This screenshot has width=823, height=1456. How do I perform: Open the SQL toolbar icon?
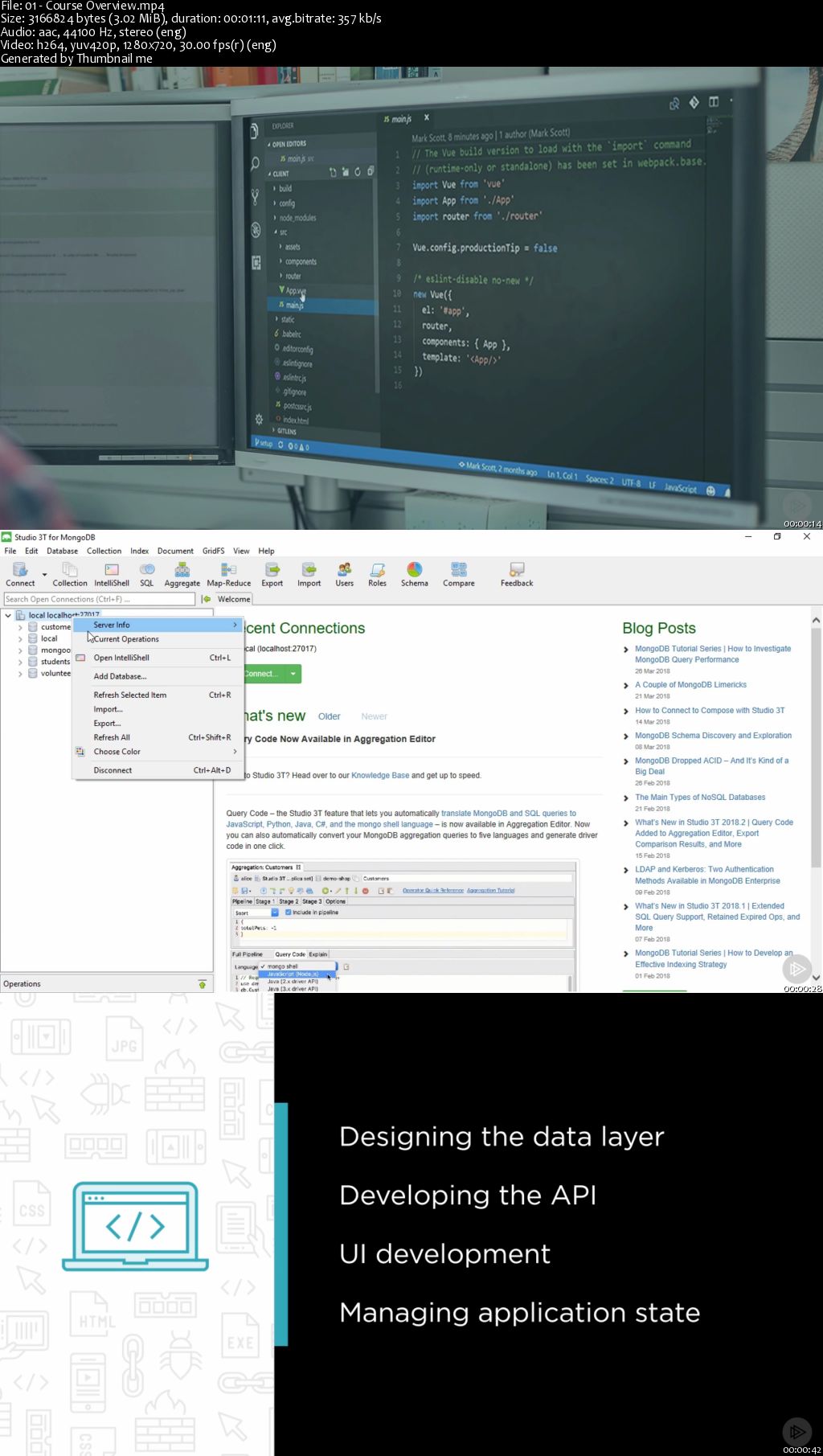[147, 570]
